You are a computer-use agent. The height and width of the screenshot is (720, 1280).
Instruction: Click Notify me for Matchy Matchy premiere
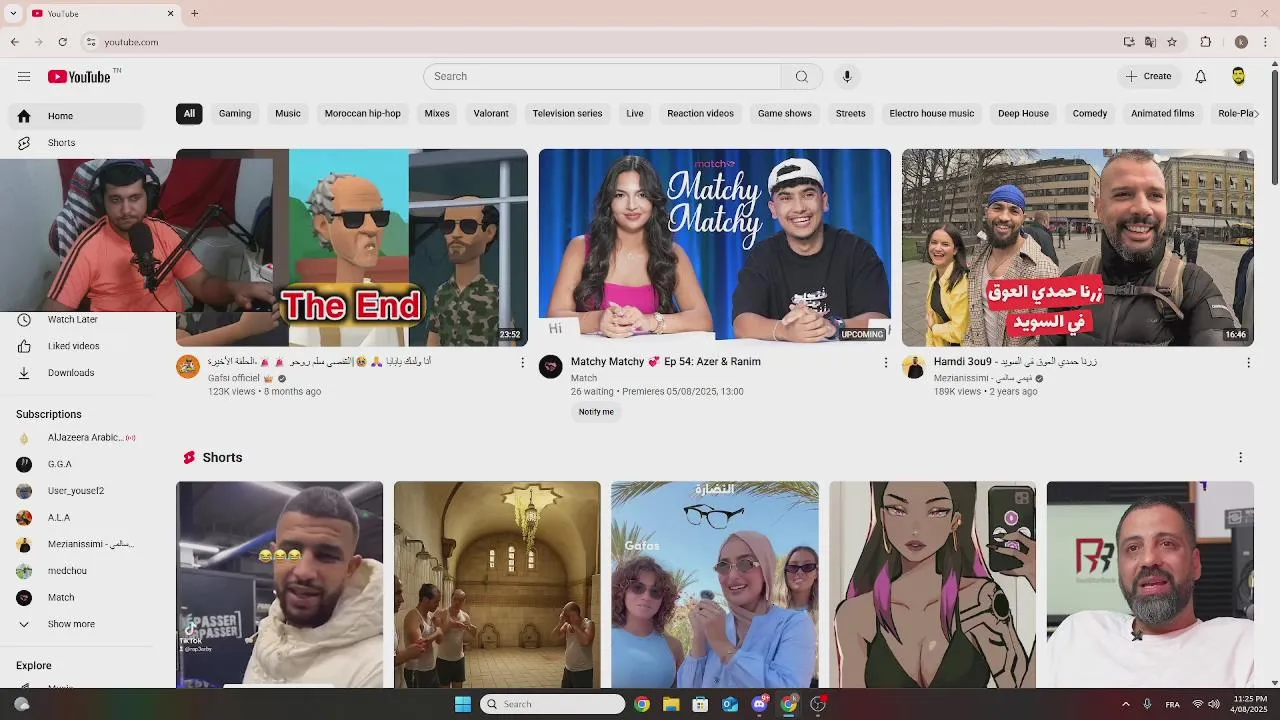click(x=596, y=412)
